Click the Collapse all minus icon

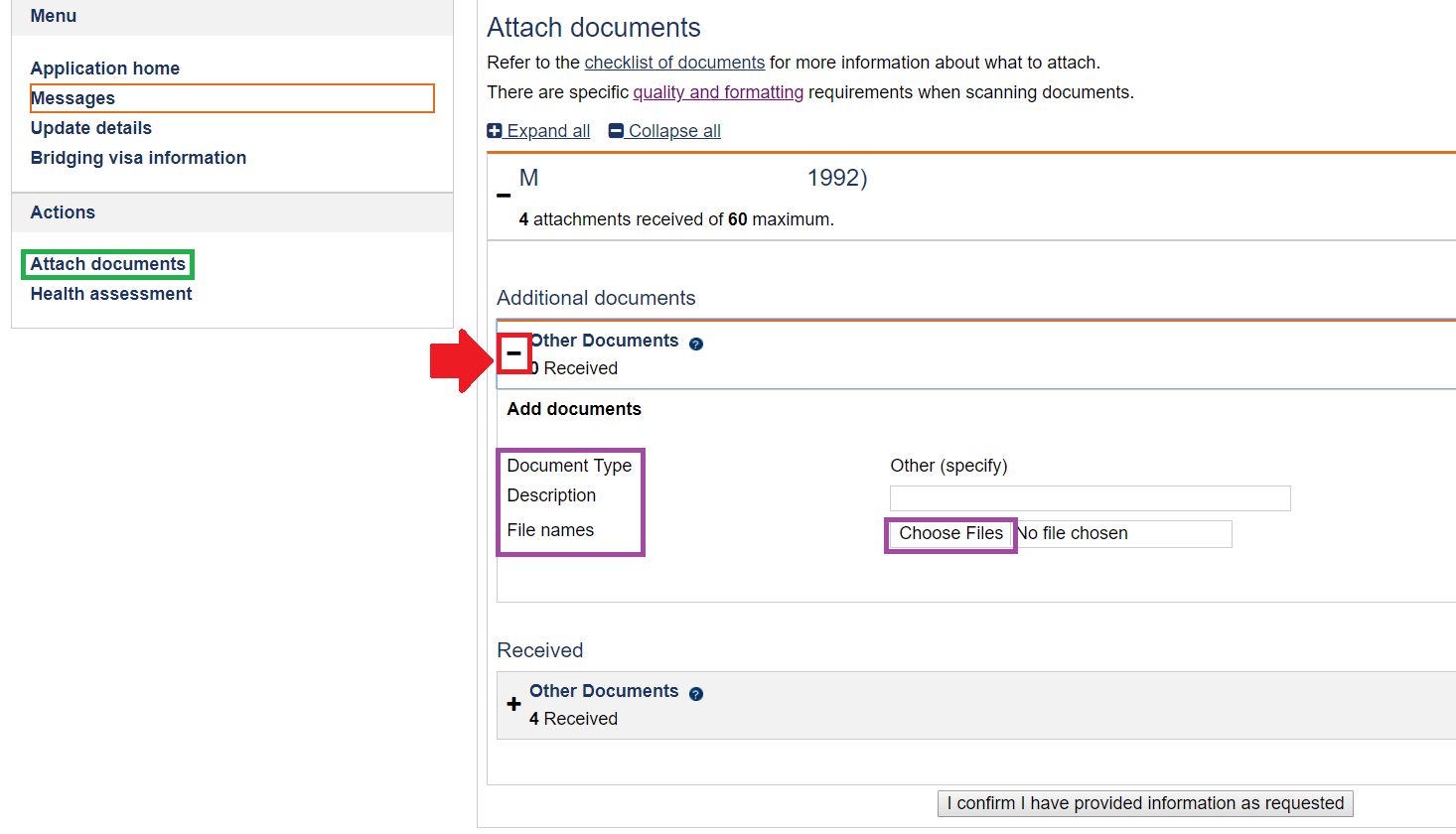pyautogui.click(x=616, y=131)
